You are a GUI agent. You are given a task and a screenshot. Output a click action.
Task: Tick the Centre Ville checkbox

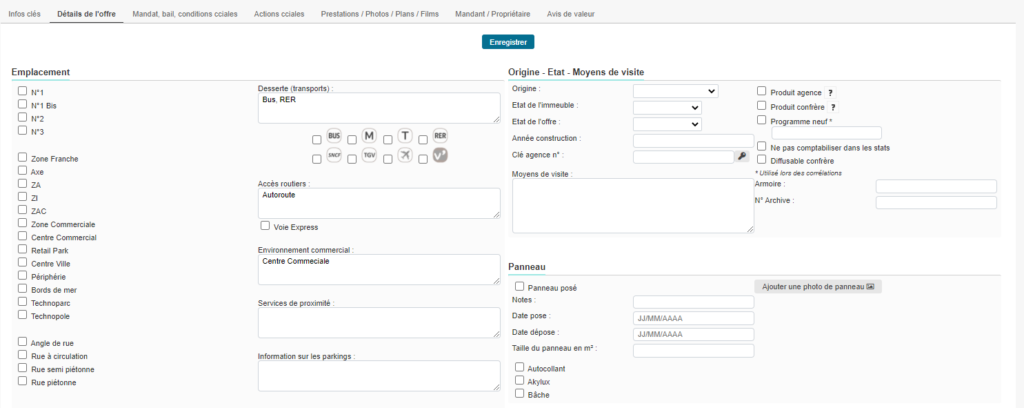(x=23, y=262)
